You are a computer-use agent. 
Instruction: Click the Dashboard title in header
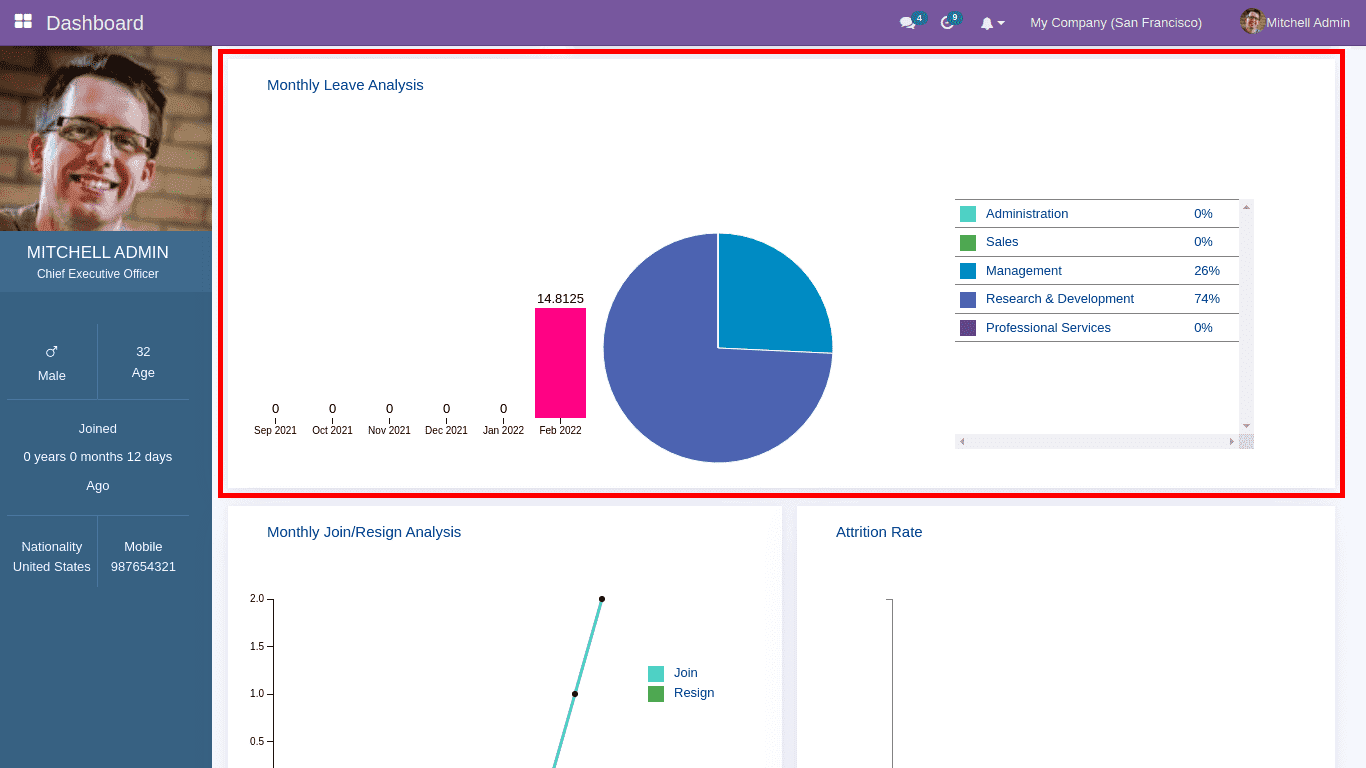point(95,22)
